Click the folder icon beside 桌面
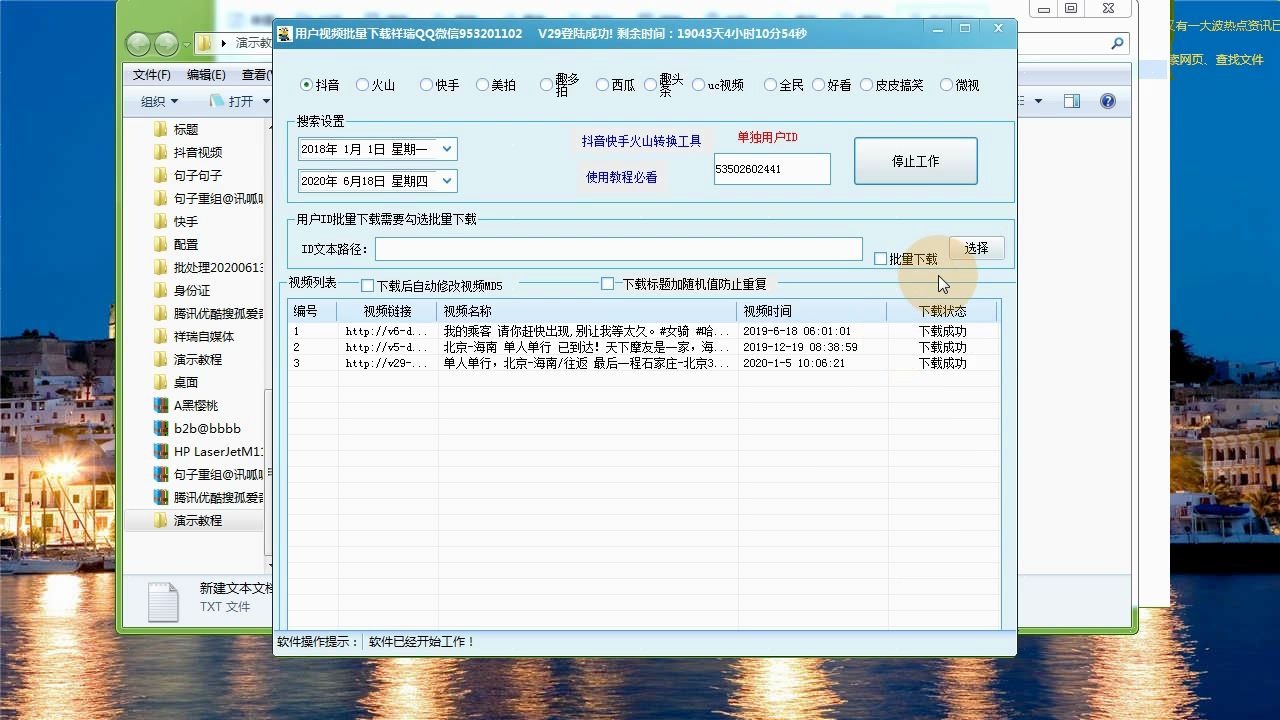Image resolution: width=1280 pixels, height=720 pixels. (160, 382)
